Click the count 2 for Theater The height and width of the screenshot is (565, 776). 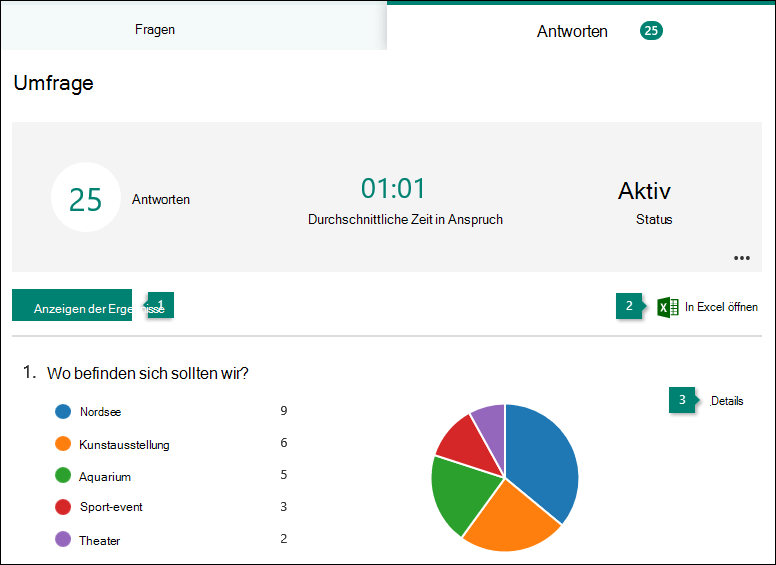(284, 539)
